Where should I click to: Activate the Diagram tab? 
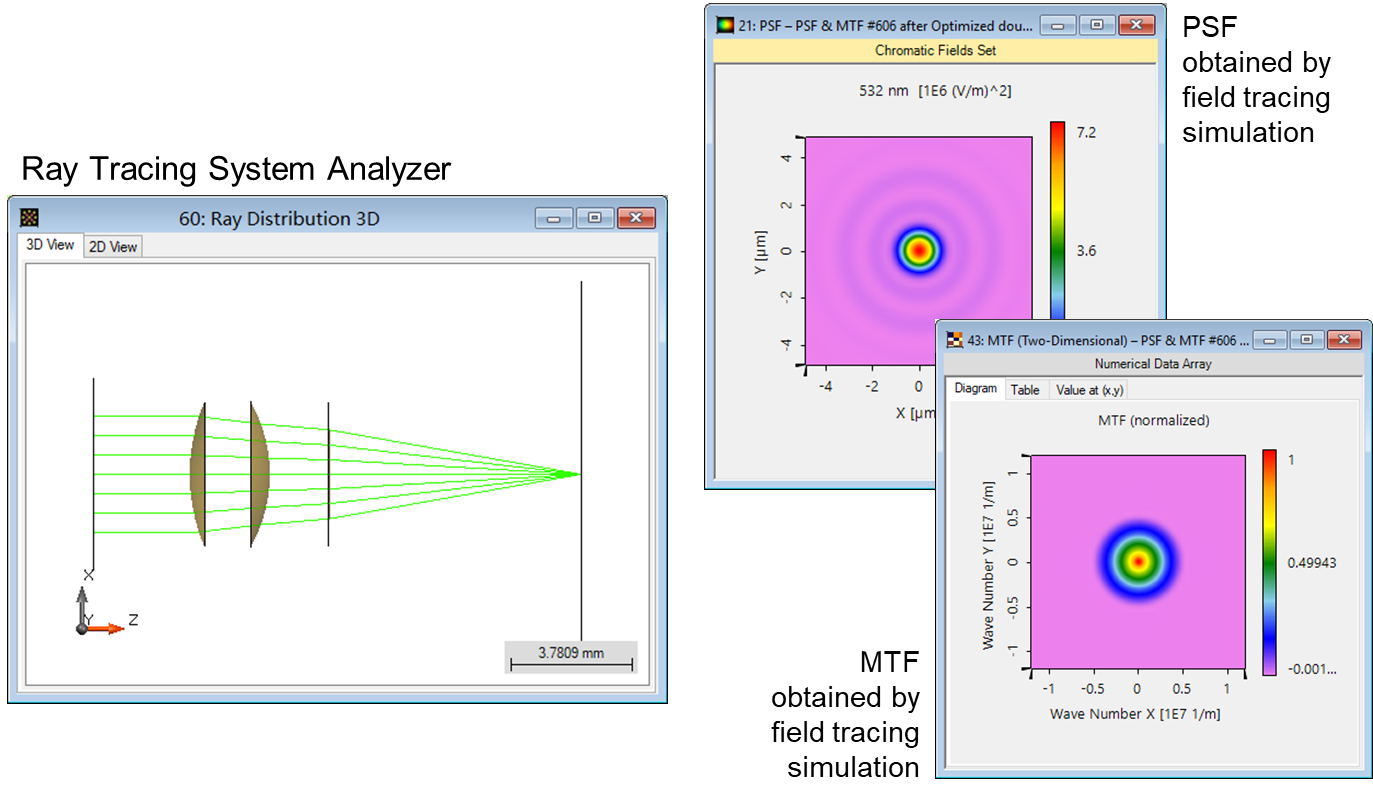pyautogui.click(x=975, y=389)
